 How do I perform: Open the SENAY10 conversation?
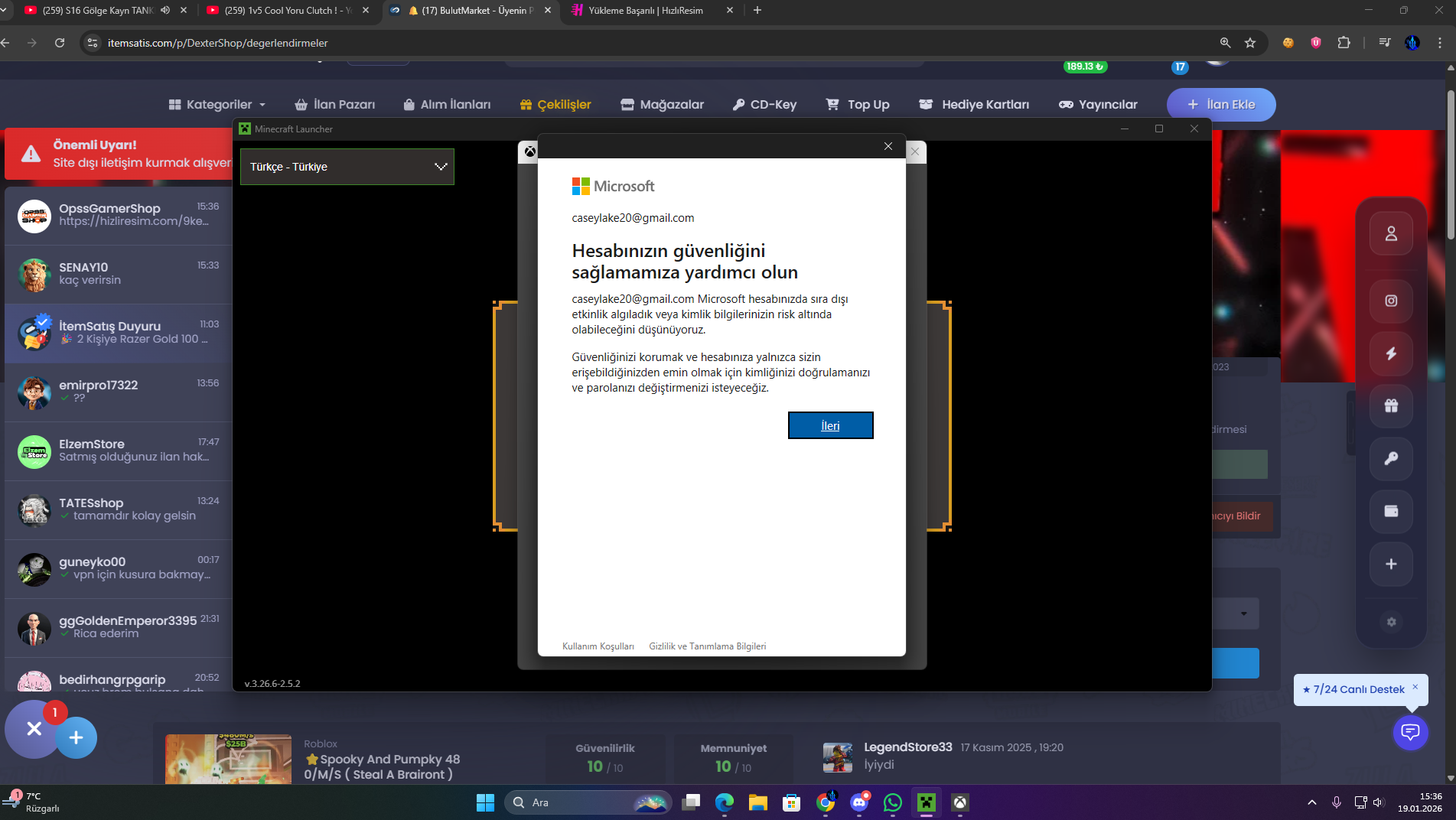pyautogui.click(x=119, y=275)
